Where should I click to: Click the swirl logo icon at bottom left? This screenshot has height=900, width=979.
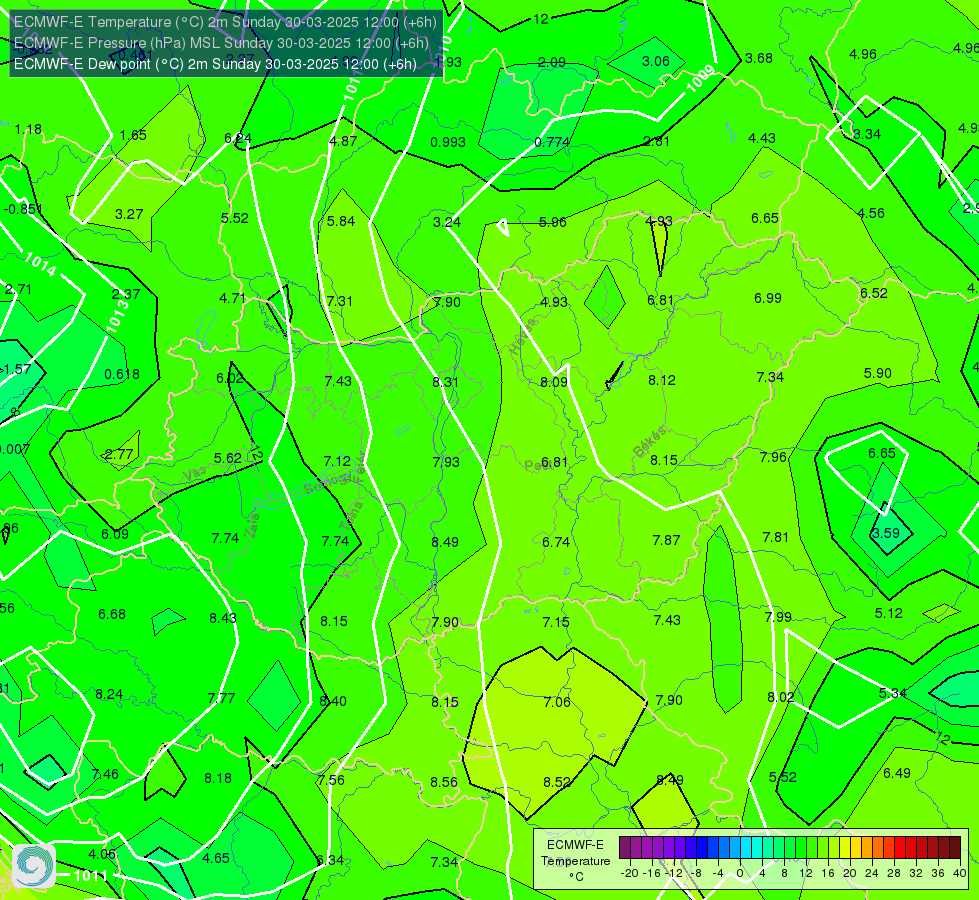point(34,866)
